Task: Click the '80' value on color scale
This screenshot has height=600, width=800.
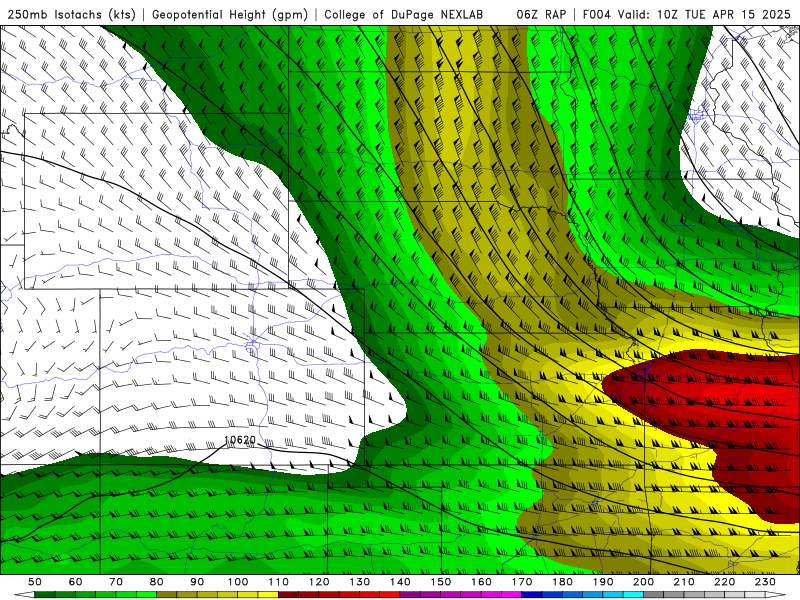Action: [x=157, y=582]
